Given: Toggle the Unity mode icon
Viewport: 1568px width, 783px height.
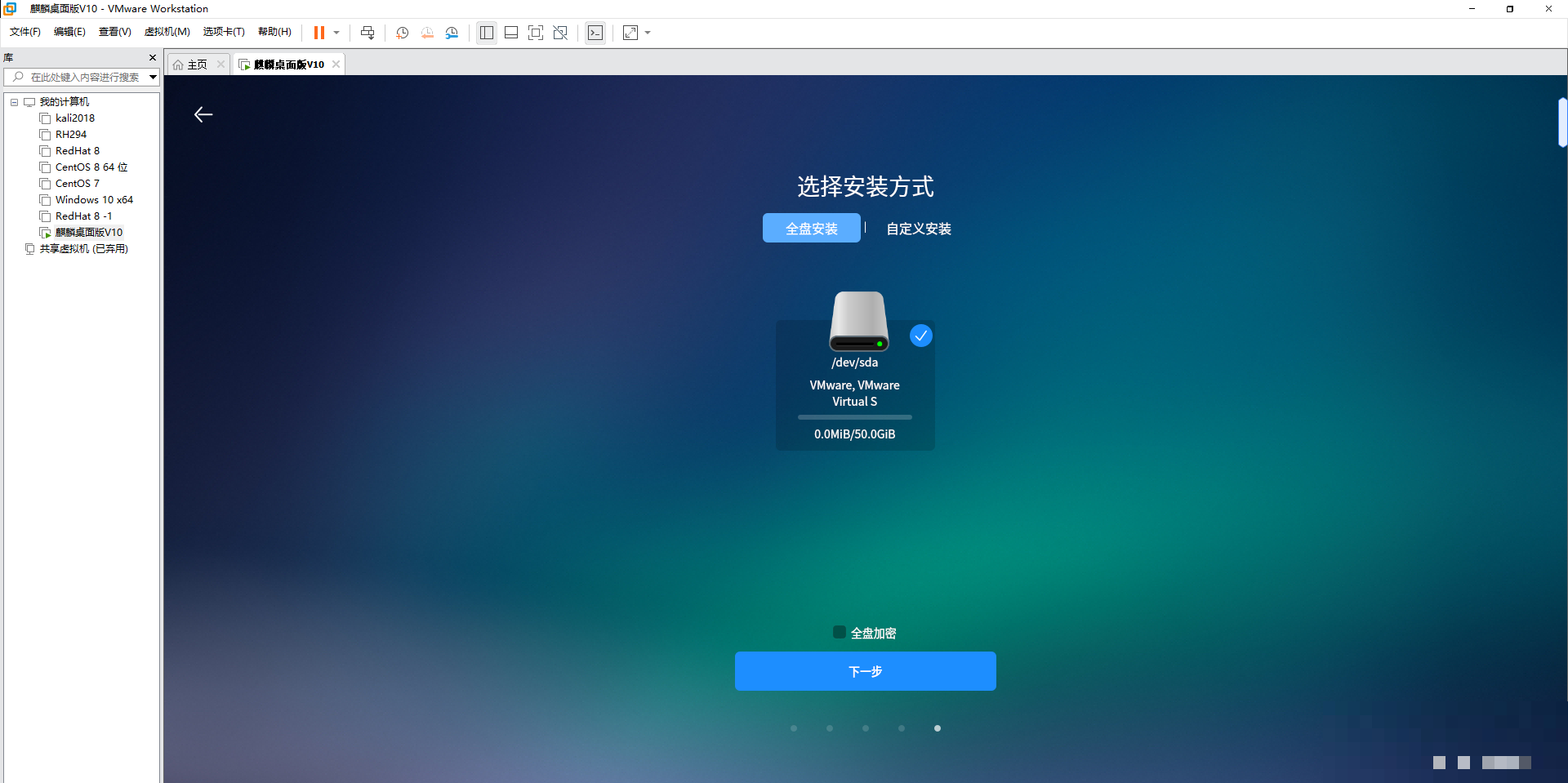Looking at the screenshot, I should tap(561, 33).
